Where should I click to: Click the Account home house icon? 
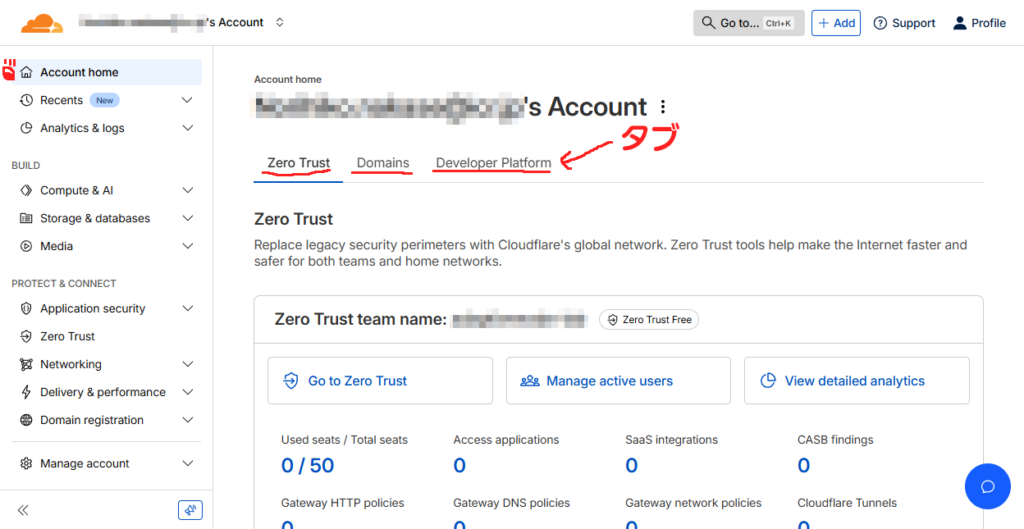pos(26,72)
